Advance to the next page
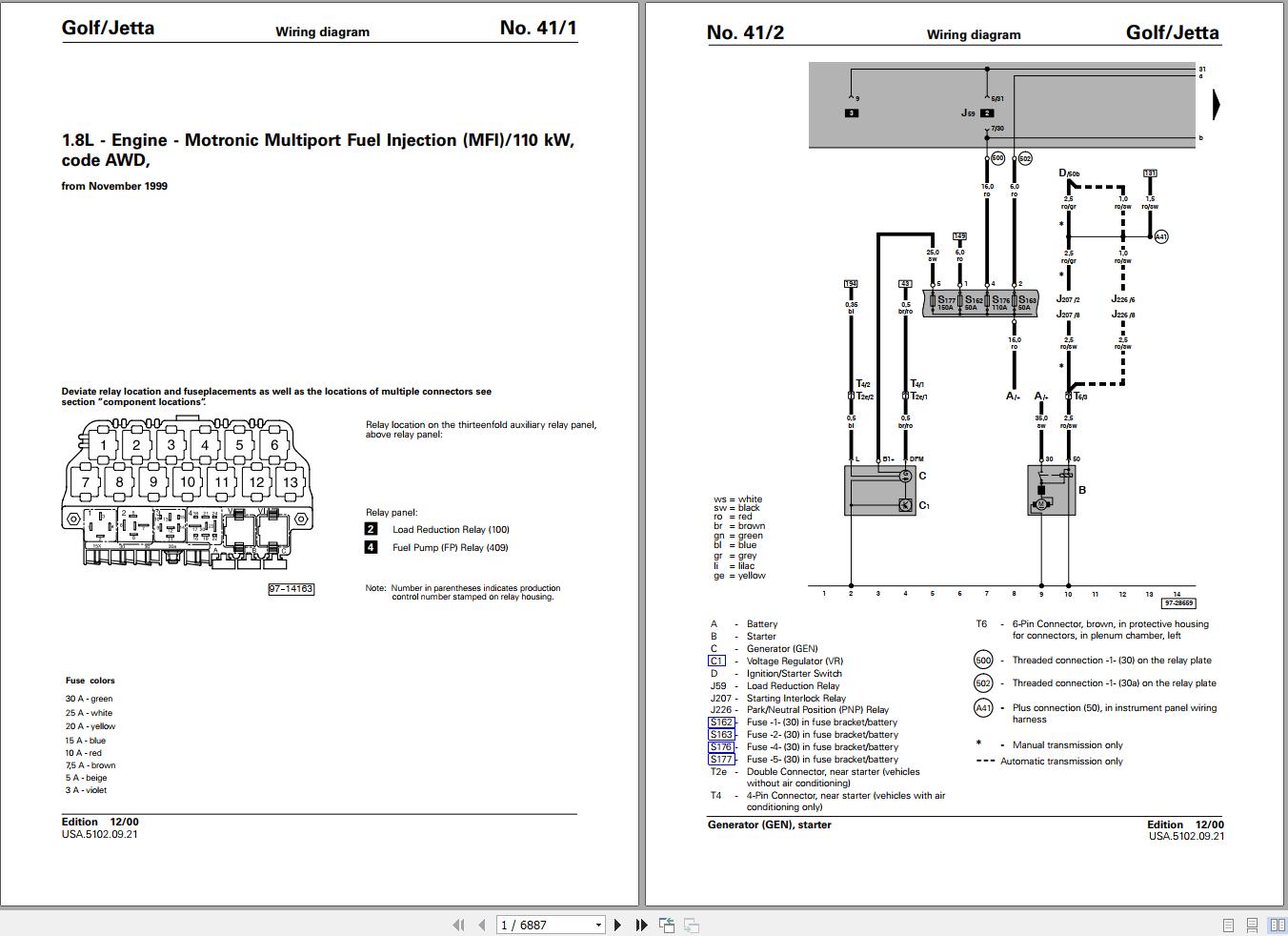The width and height of the screenshot is (1288, 936). (x=618, y=925)
